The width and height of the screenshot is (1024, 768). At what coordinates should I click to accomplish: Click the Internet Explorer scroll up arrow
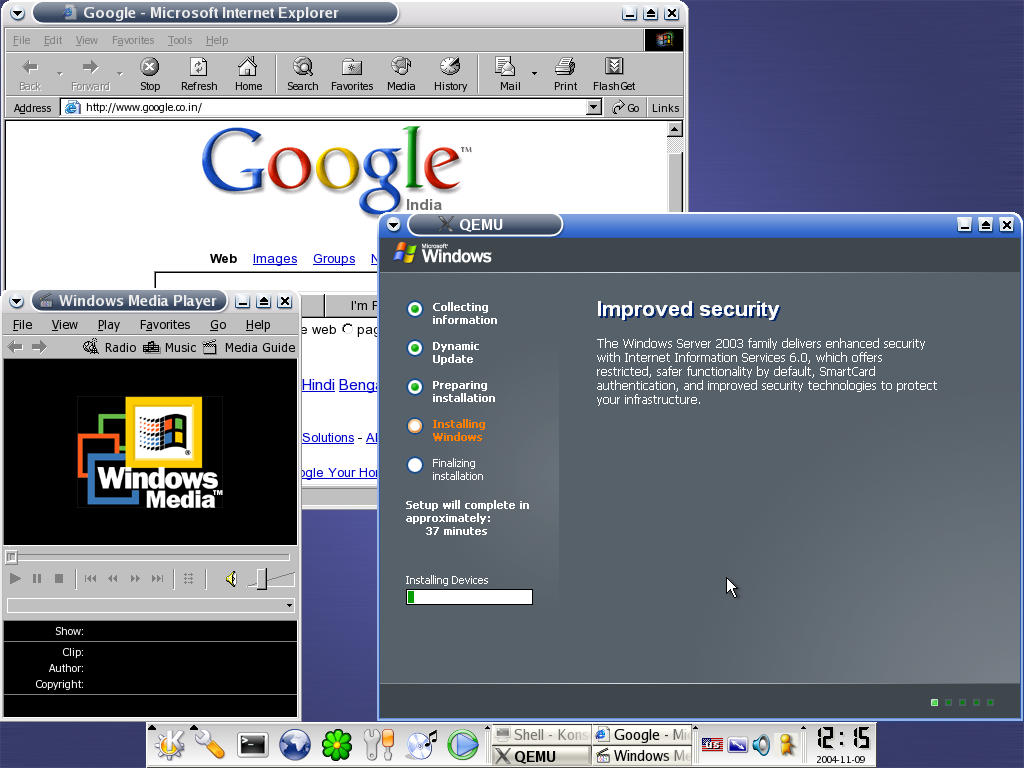675,129
